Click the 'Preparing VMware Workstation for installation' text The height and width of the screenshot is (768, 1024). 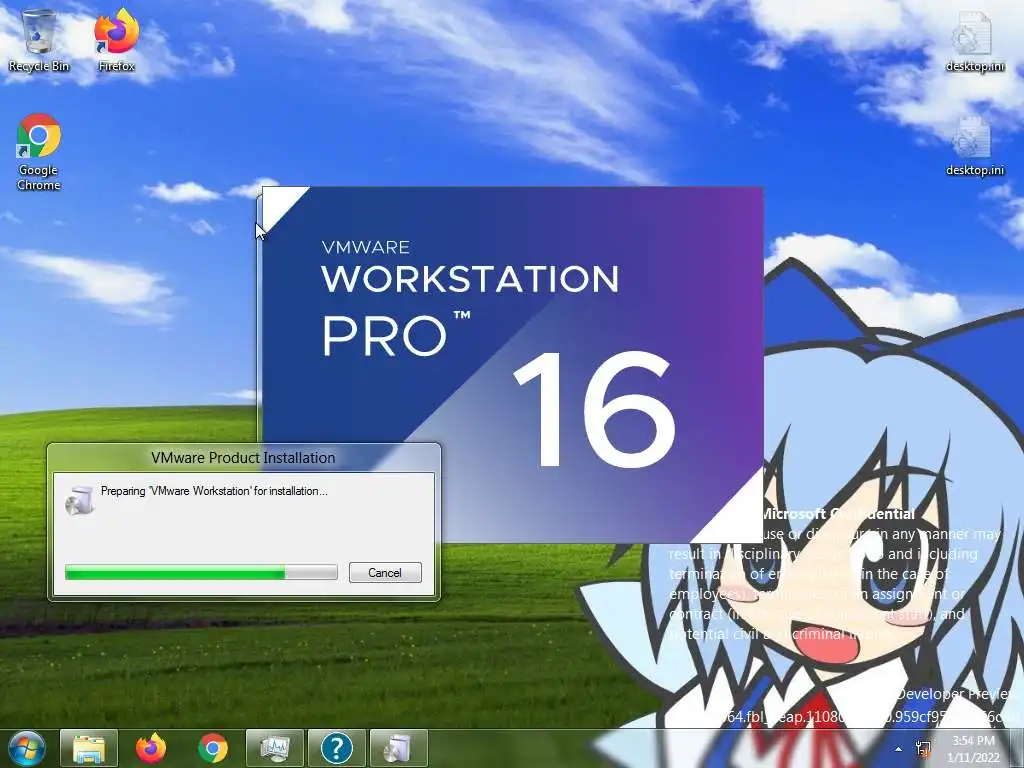(214, 491)
